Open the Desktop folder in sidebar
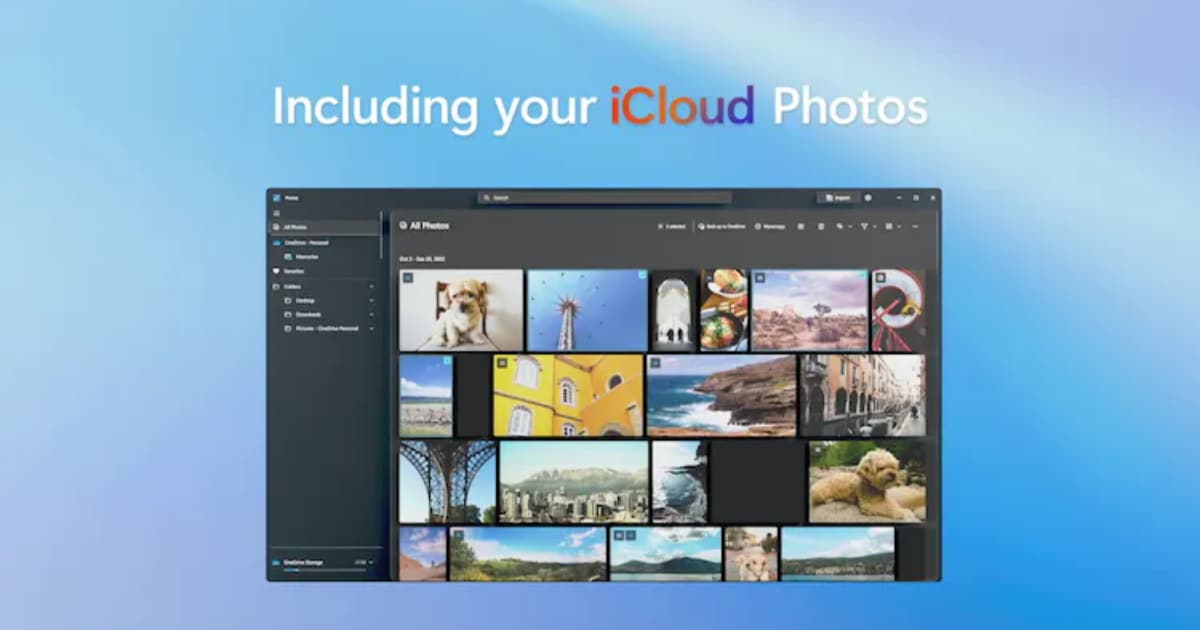Screen dimensions: 1200x630 coord(305,300)
